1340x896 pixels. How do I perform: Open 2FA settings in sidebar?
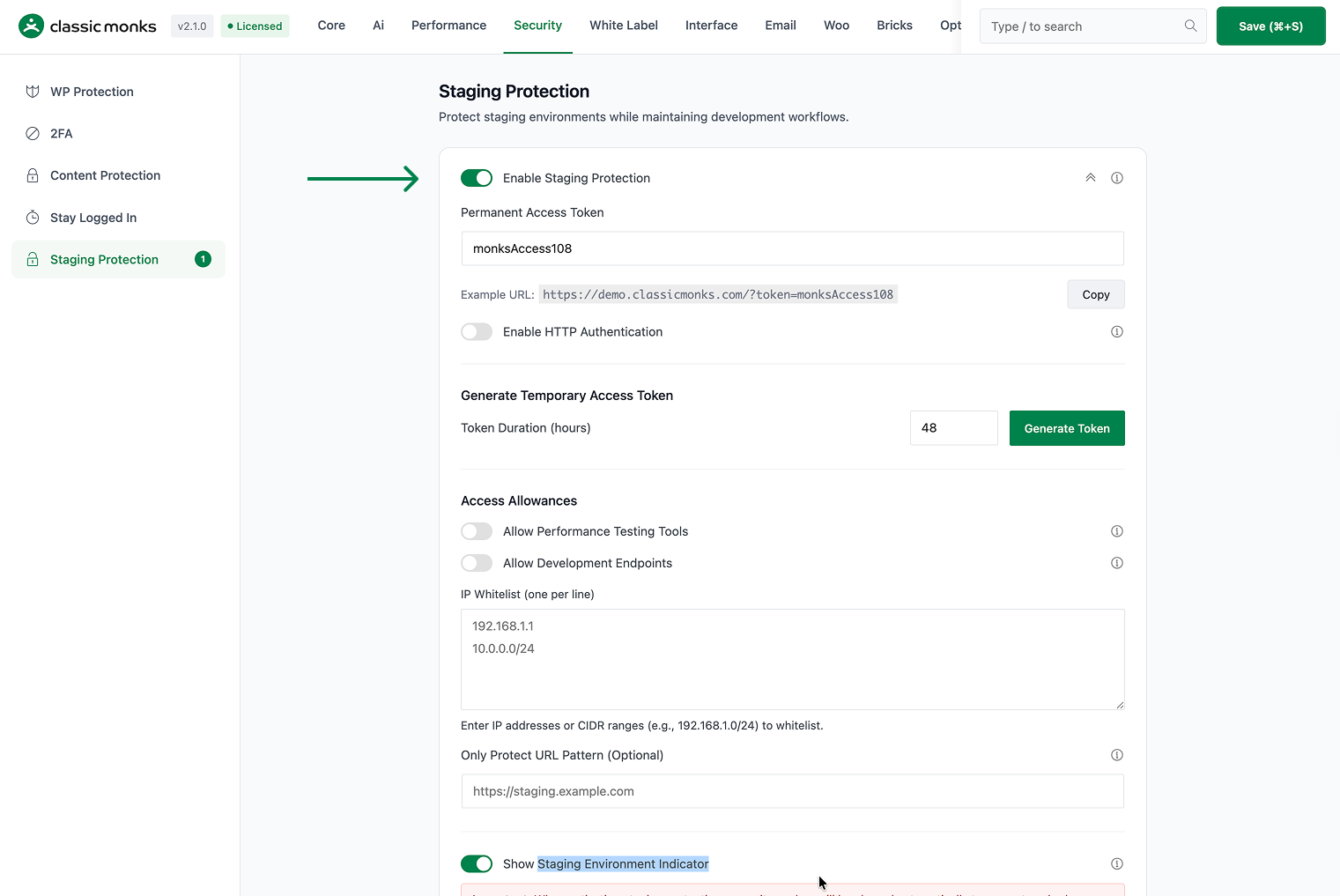point(118,134)
